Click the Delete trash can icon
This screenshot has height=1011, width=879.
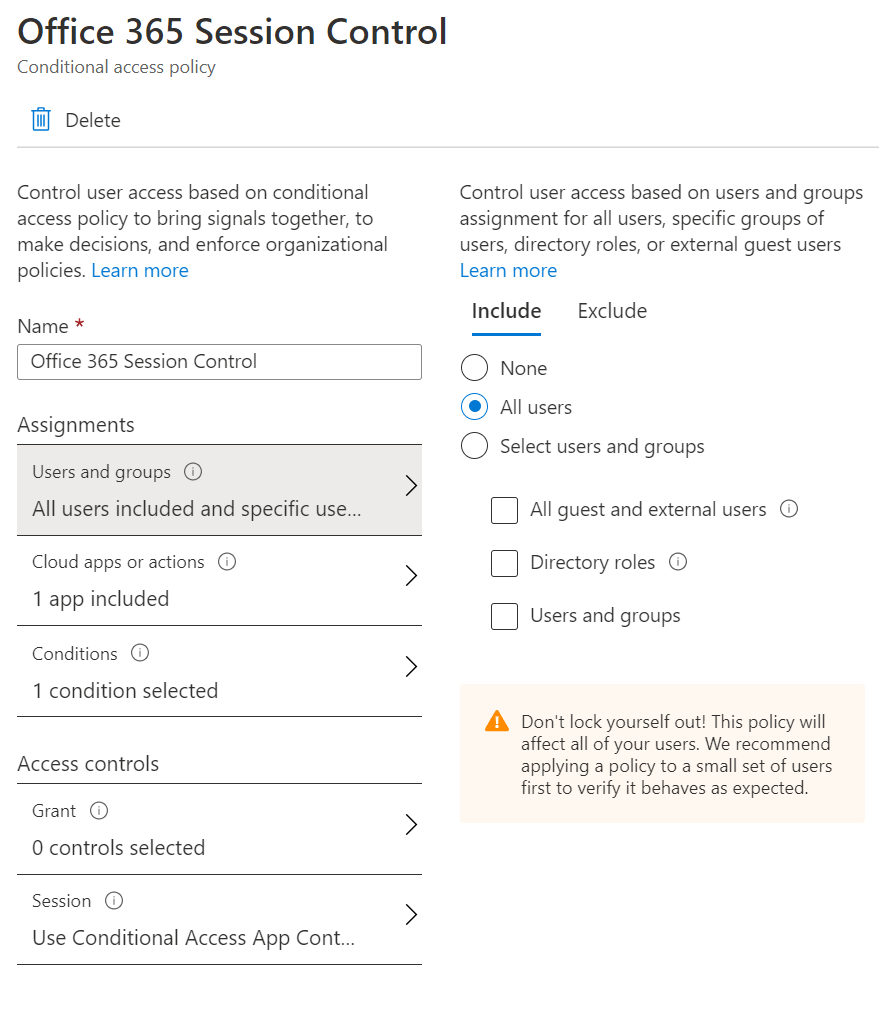[41, 120]
